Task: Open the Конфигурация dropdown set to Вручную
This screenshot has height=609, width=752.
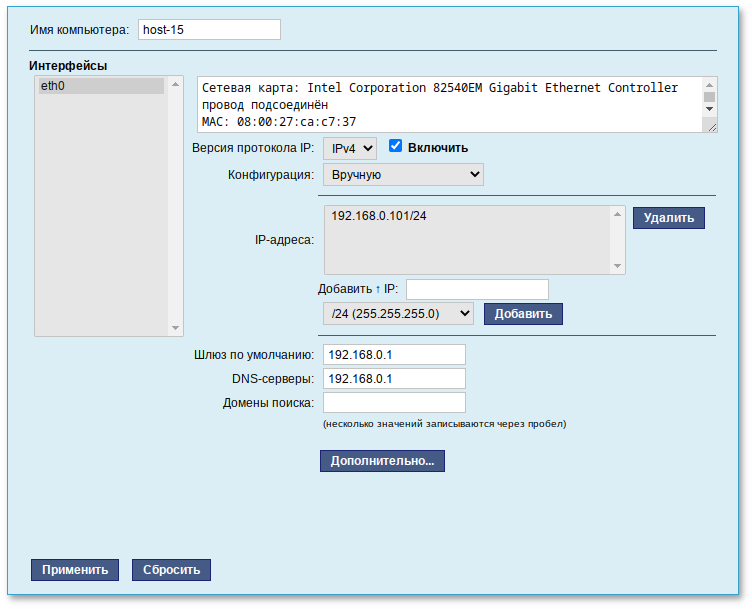Action: (403, 175)
